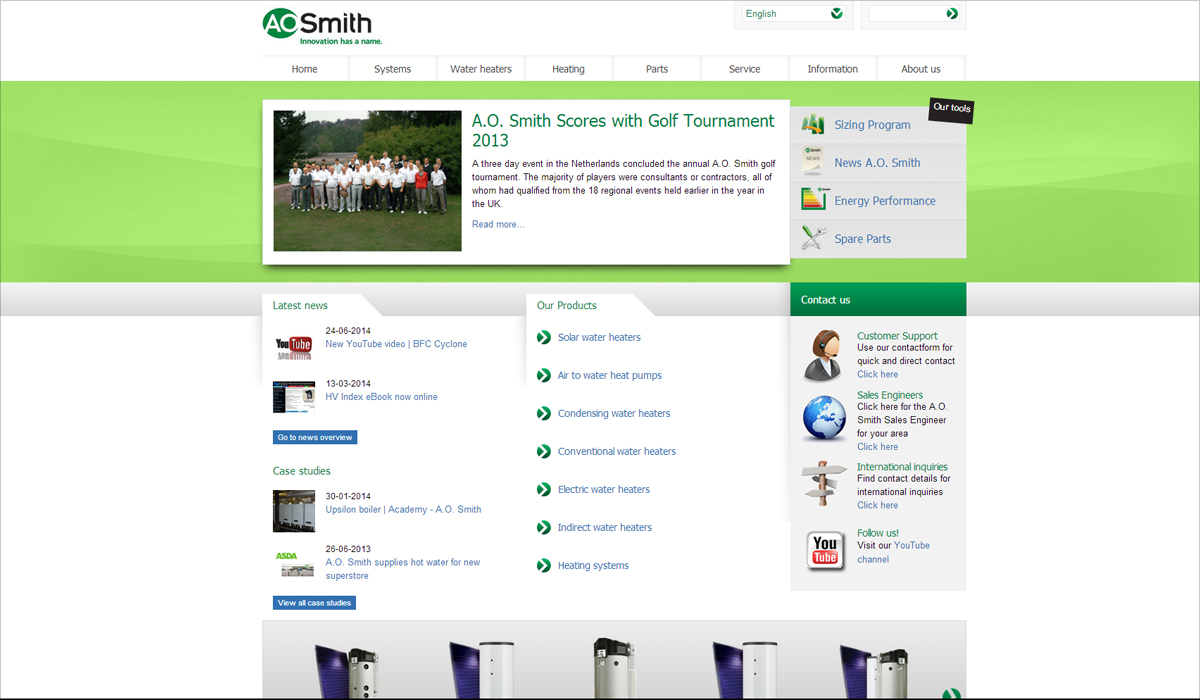
Task: Open the Information menu
Action: 833,69
